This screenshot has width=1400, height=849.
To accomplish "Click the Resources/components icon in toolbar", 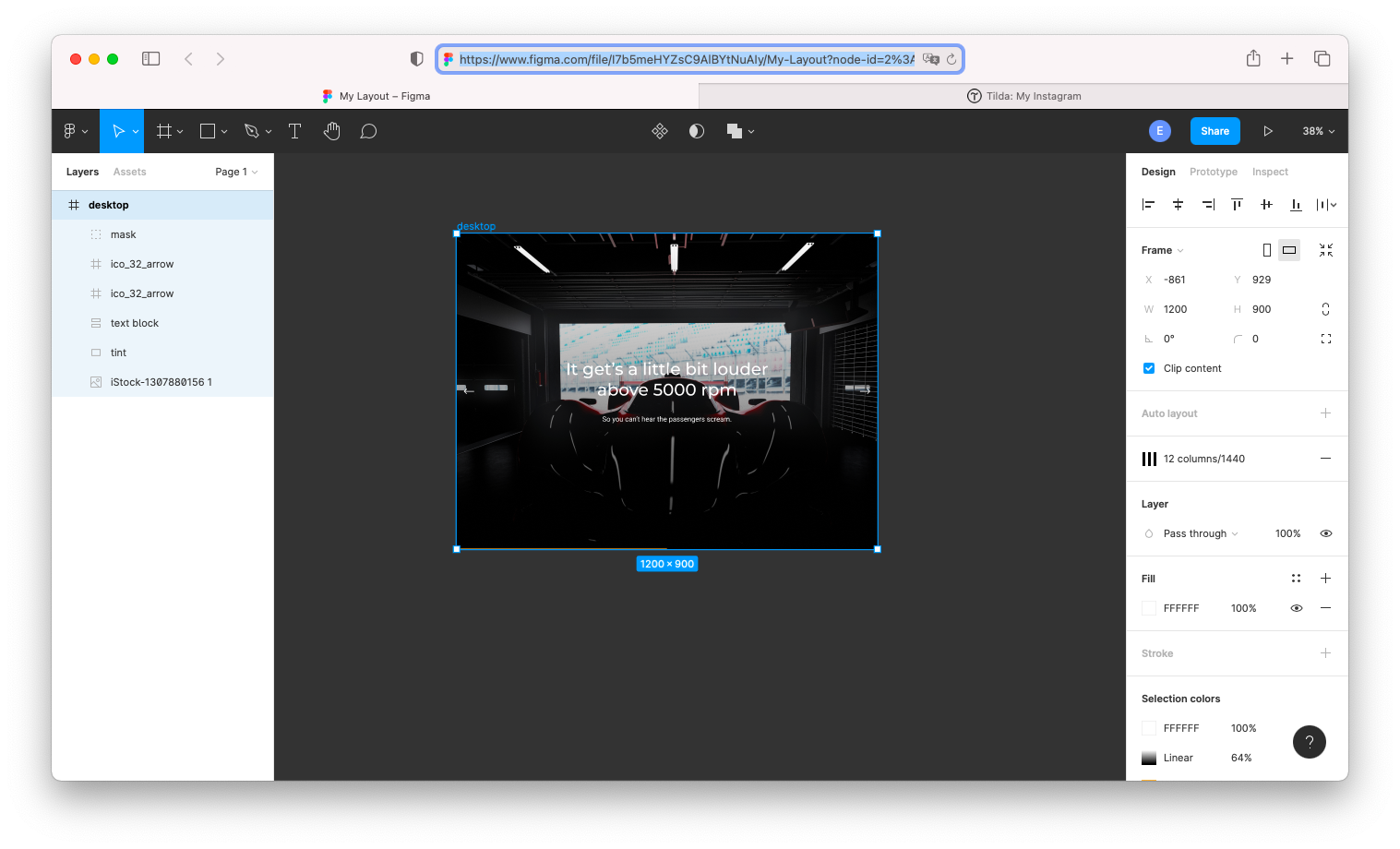I will click(660, 130).
